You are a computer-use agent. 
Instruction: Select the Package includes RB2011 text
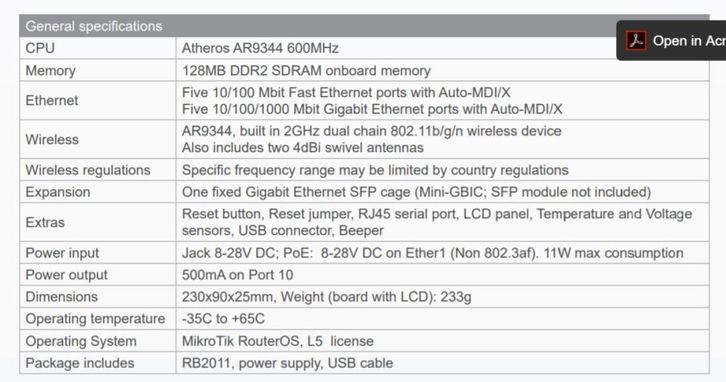pos(288,363)
